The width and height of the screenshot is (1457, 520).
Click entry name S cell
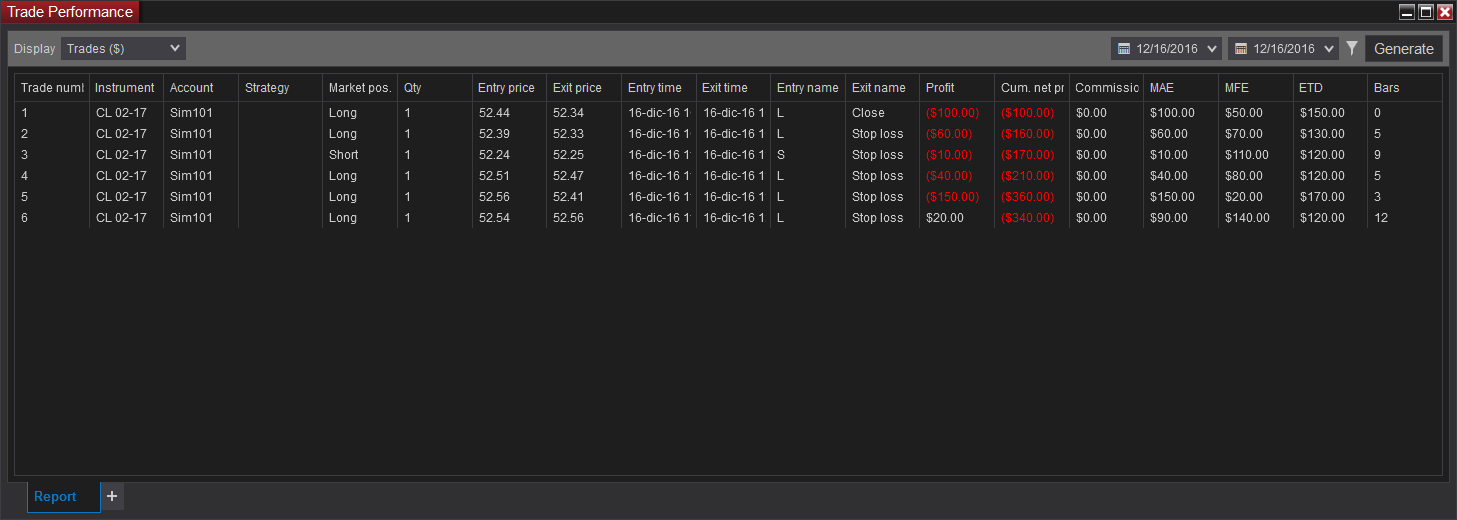tap(808, 155)
